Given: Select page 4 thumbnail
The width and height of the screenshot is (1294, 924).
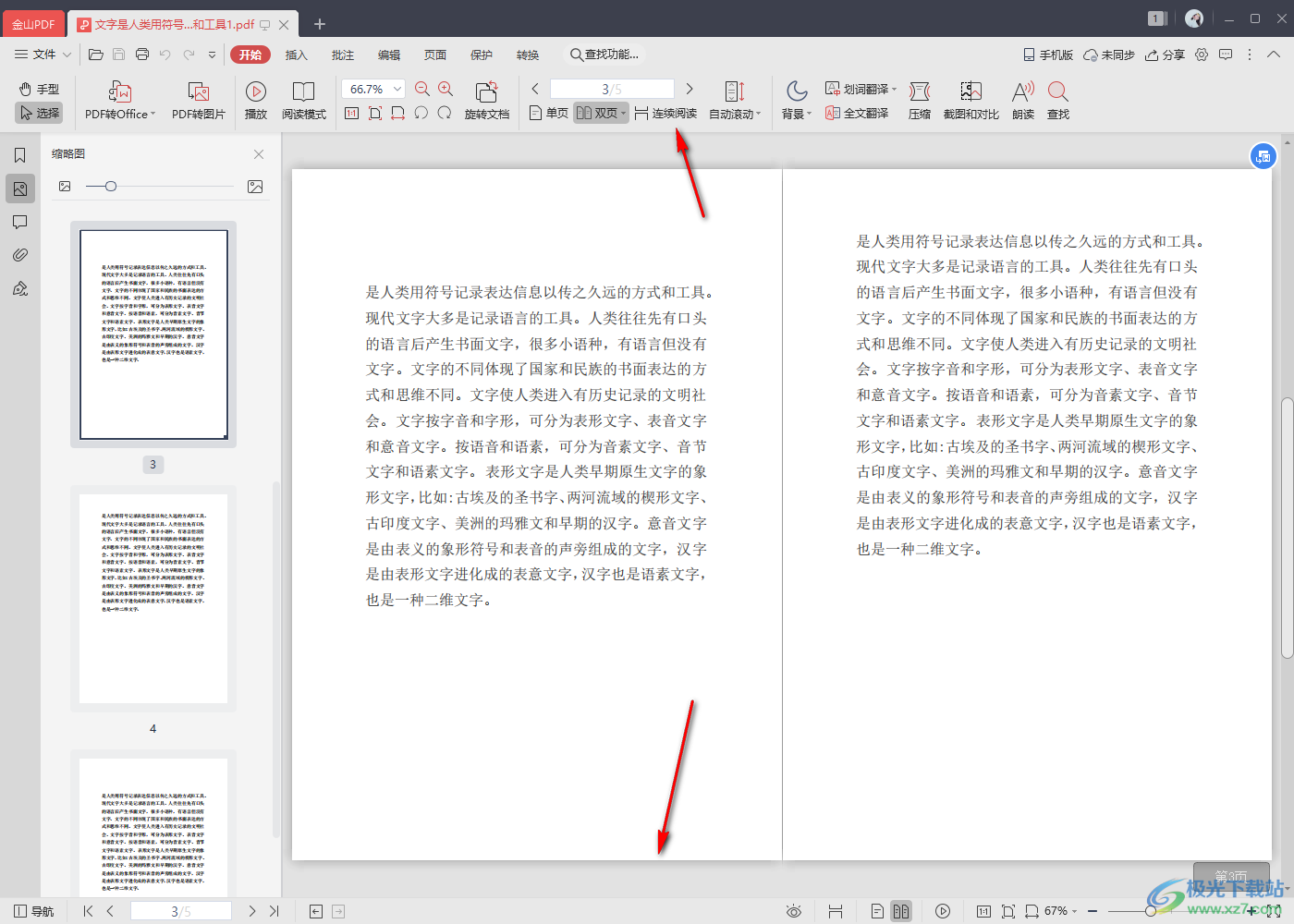Looking at the screenshot, I should pos(153,599).
